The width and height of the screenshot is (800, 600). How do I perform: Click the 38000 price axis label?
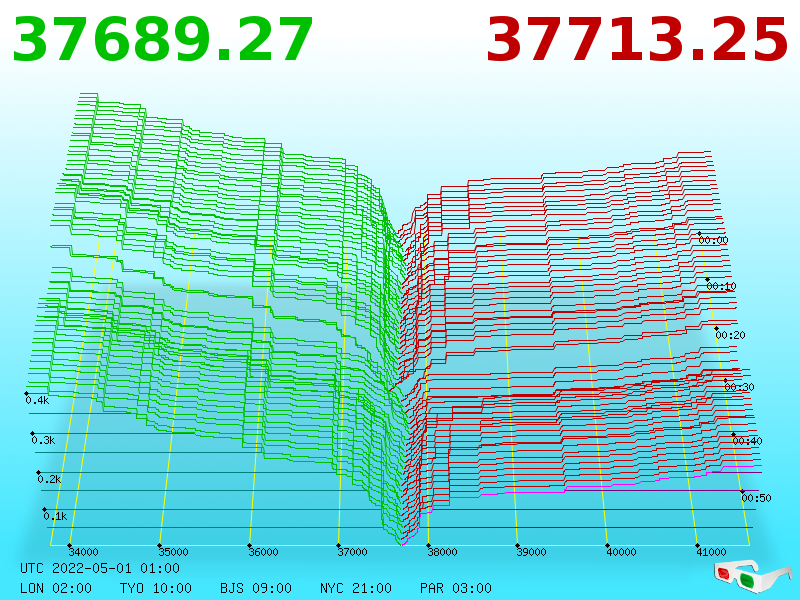tap(442, 552)
